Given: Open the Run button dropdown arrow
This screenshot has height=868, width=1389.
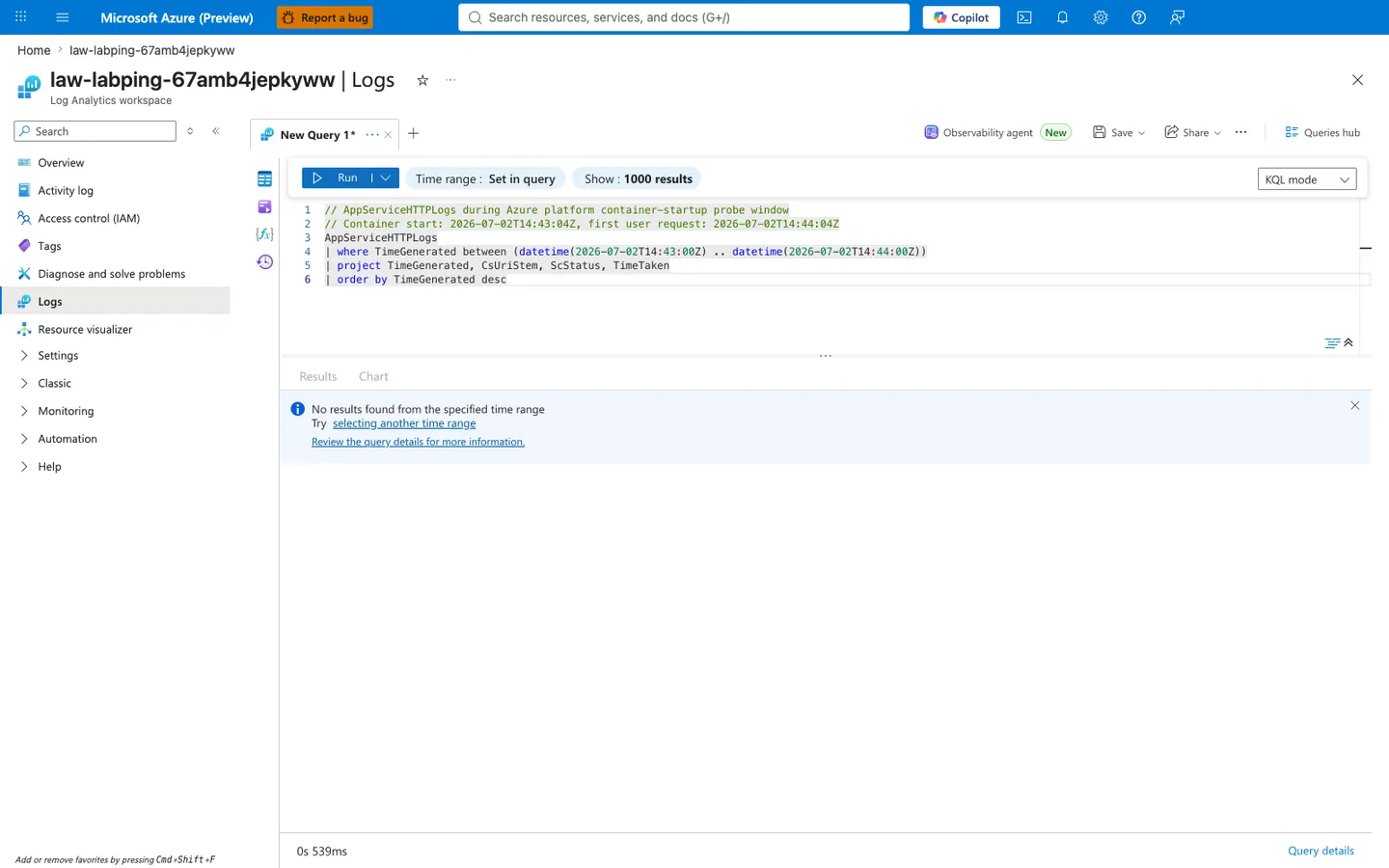Looking at the screenshot, I should pos(386,178).
